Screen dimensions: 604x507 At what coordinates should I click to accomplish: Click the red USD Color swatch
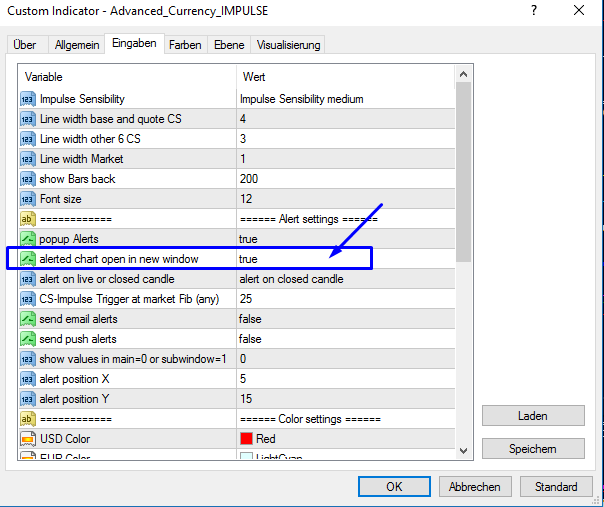[246, 439]
